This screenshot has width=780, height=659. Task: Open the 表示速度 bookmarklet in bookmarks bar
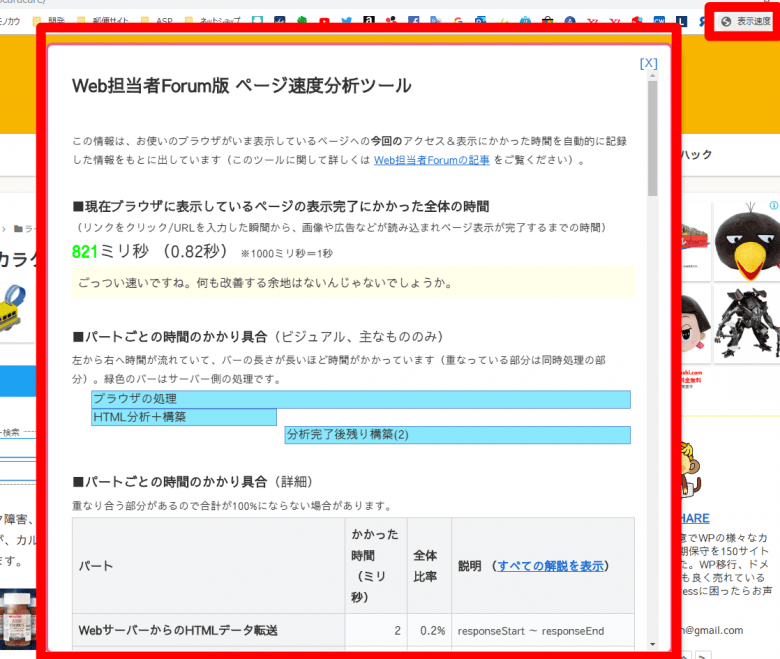[745, 21]
